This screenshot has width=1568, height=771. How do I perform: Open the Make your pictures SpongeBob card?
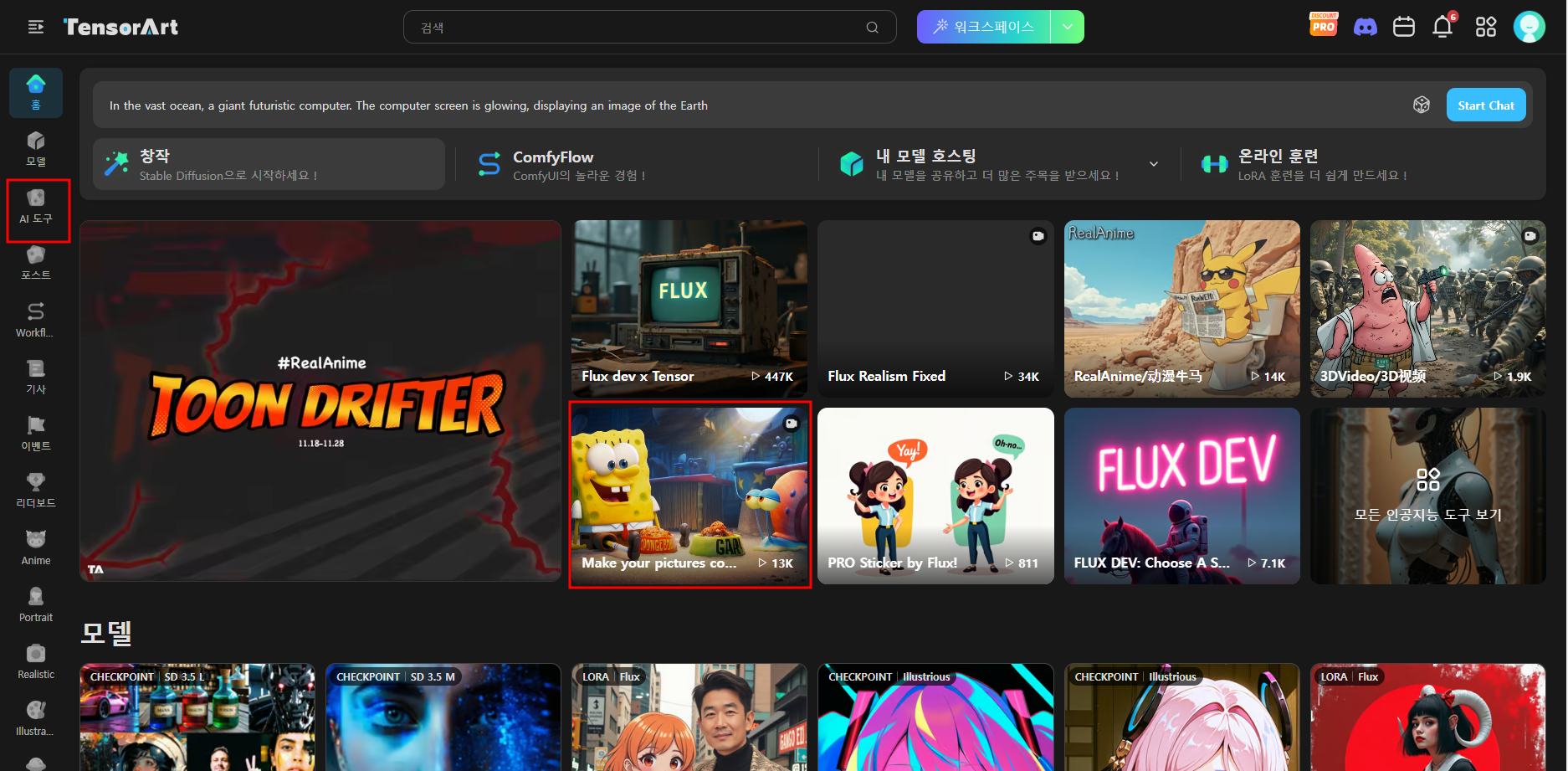point(689,496)
